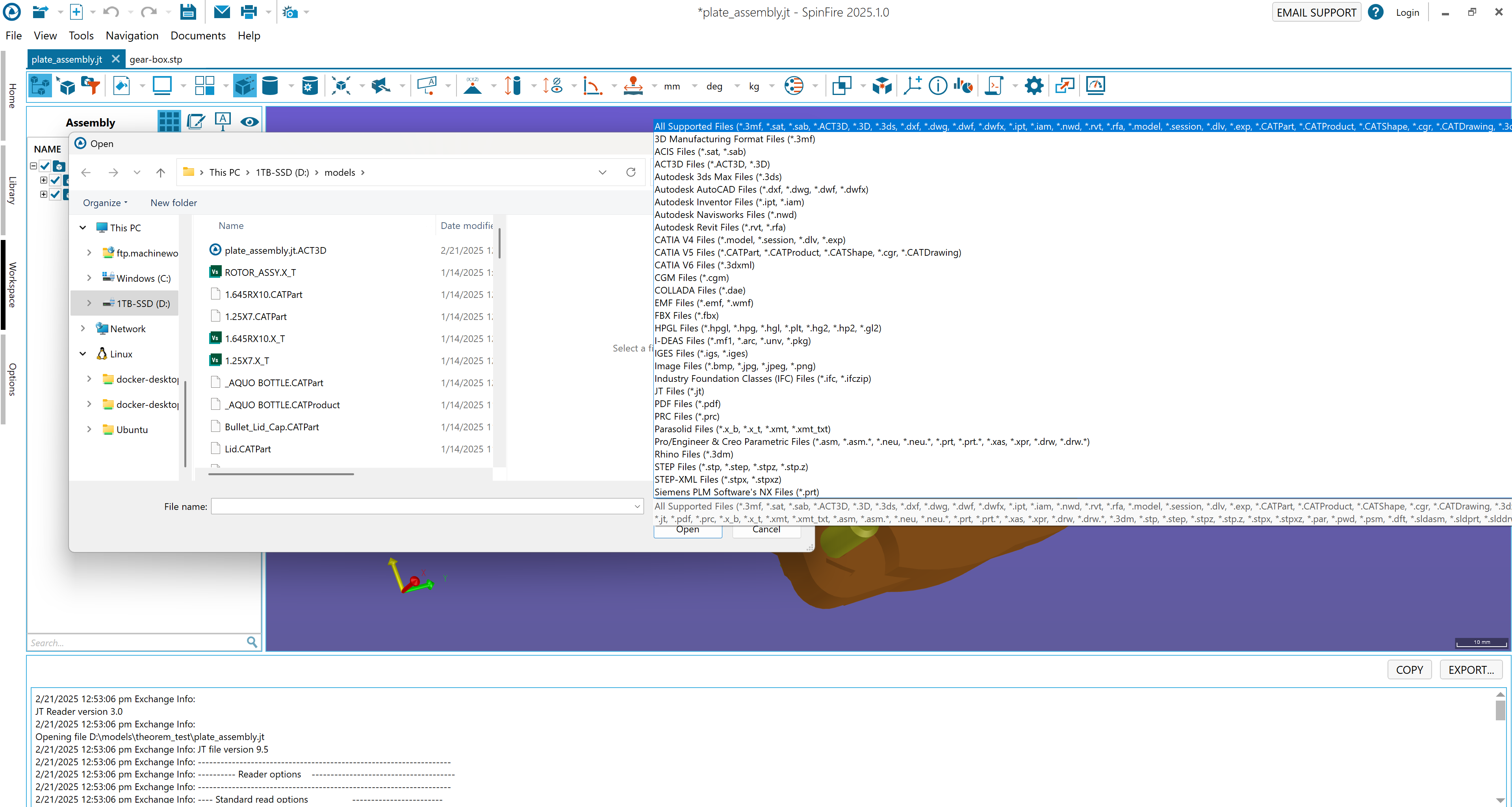
Task: Choose STEP Files filter from list
Action: coord(731,467)
